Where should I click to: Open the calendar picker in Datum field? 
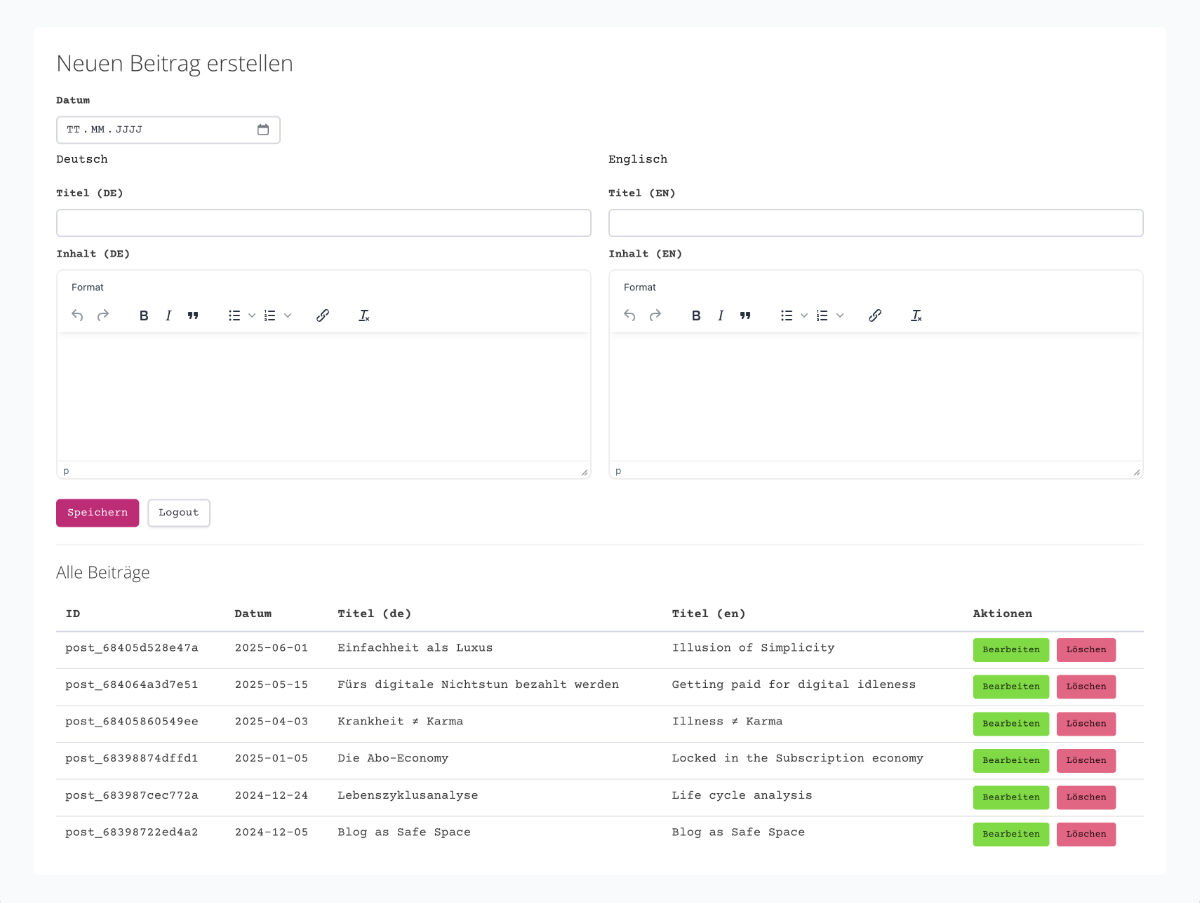[x=263, y=130]
